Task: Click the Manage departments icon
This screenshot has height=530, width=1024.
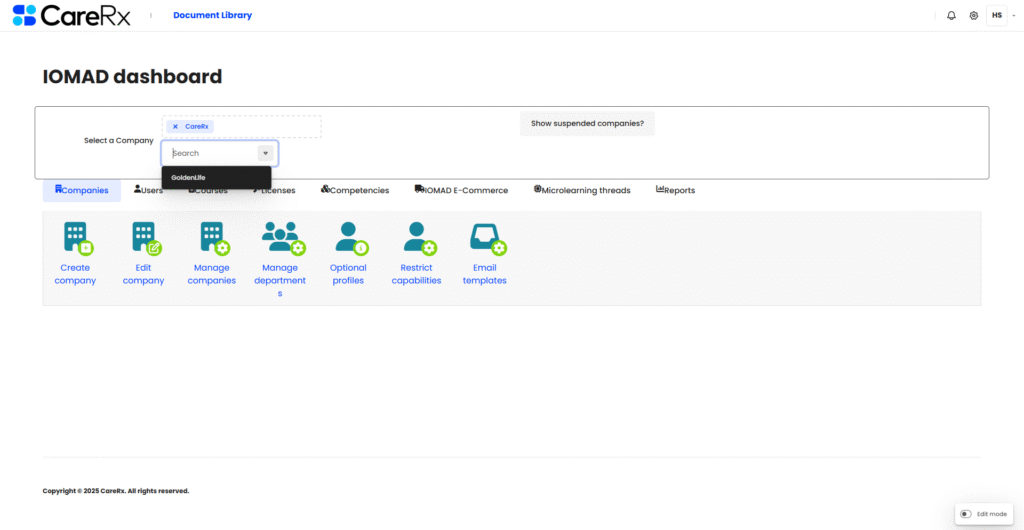Action: coord(283,238)
